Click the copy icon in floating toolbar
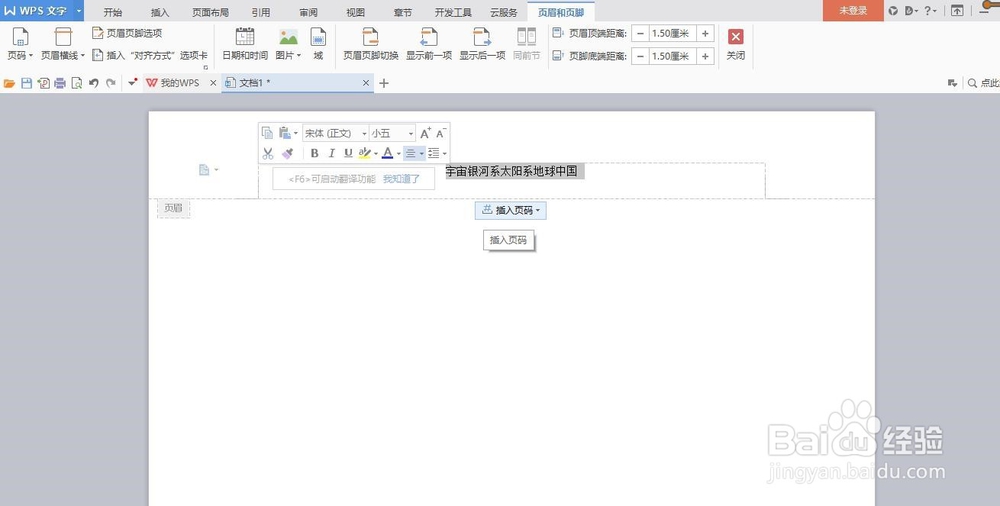This screenshot has width=1000, height=506. pyautogui.click(x=267, y=133)
